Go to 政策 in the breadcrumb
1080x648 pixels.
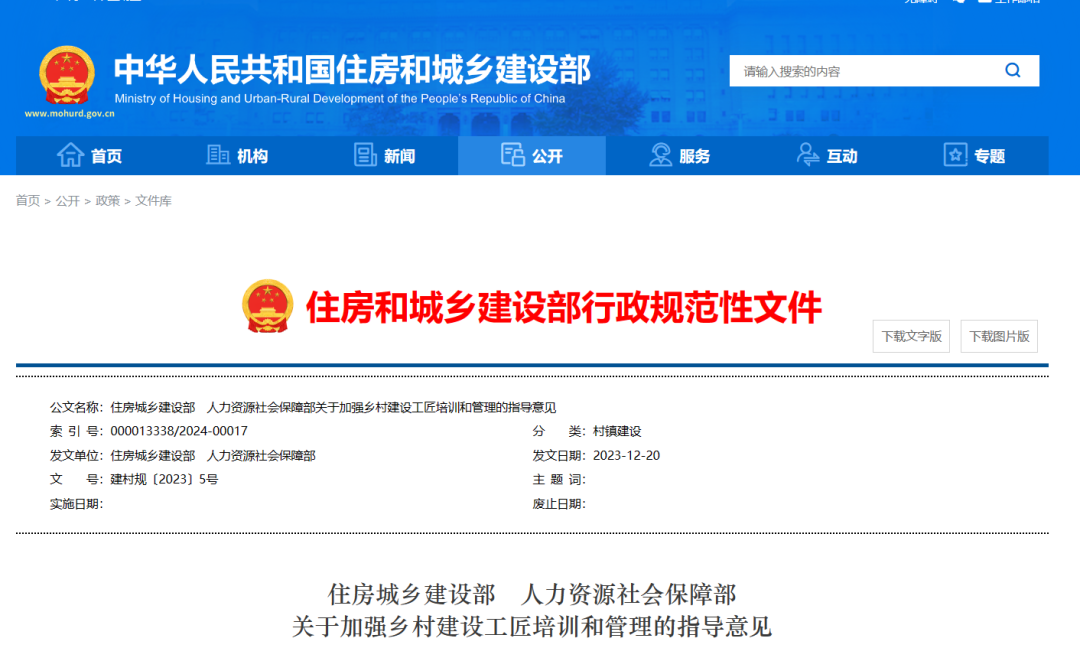tap(107, 200)
